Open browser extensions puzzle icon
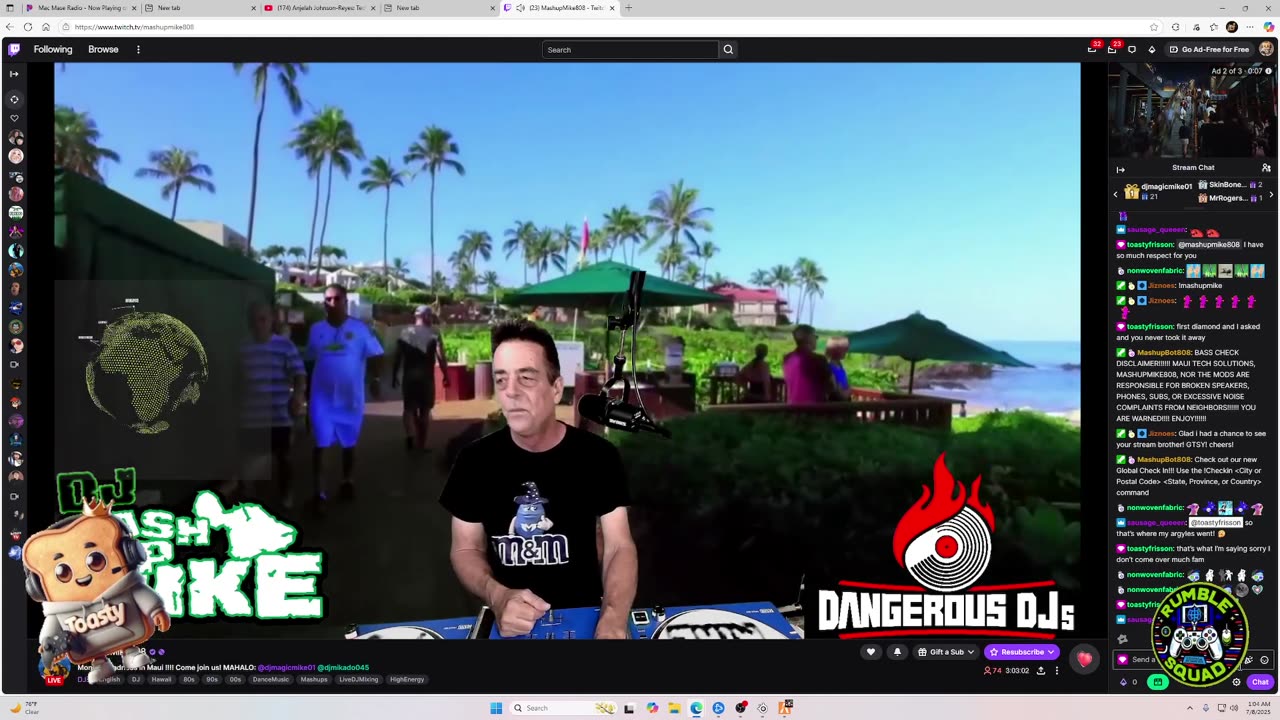 click(1176, 27)
